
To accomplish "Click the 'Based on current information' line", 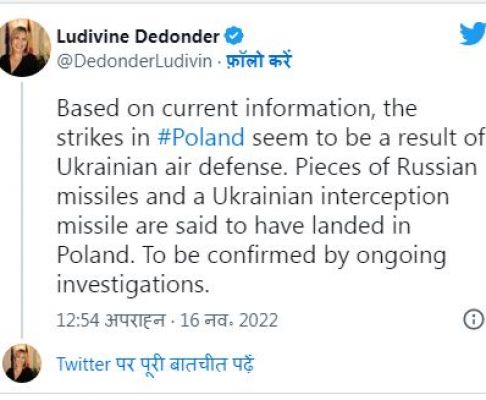I will (237, 108).
